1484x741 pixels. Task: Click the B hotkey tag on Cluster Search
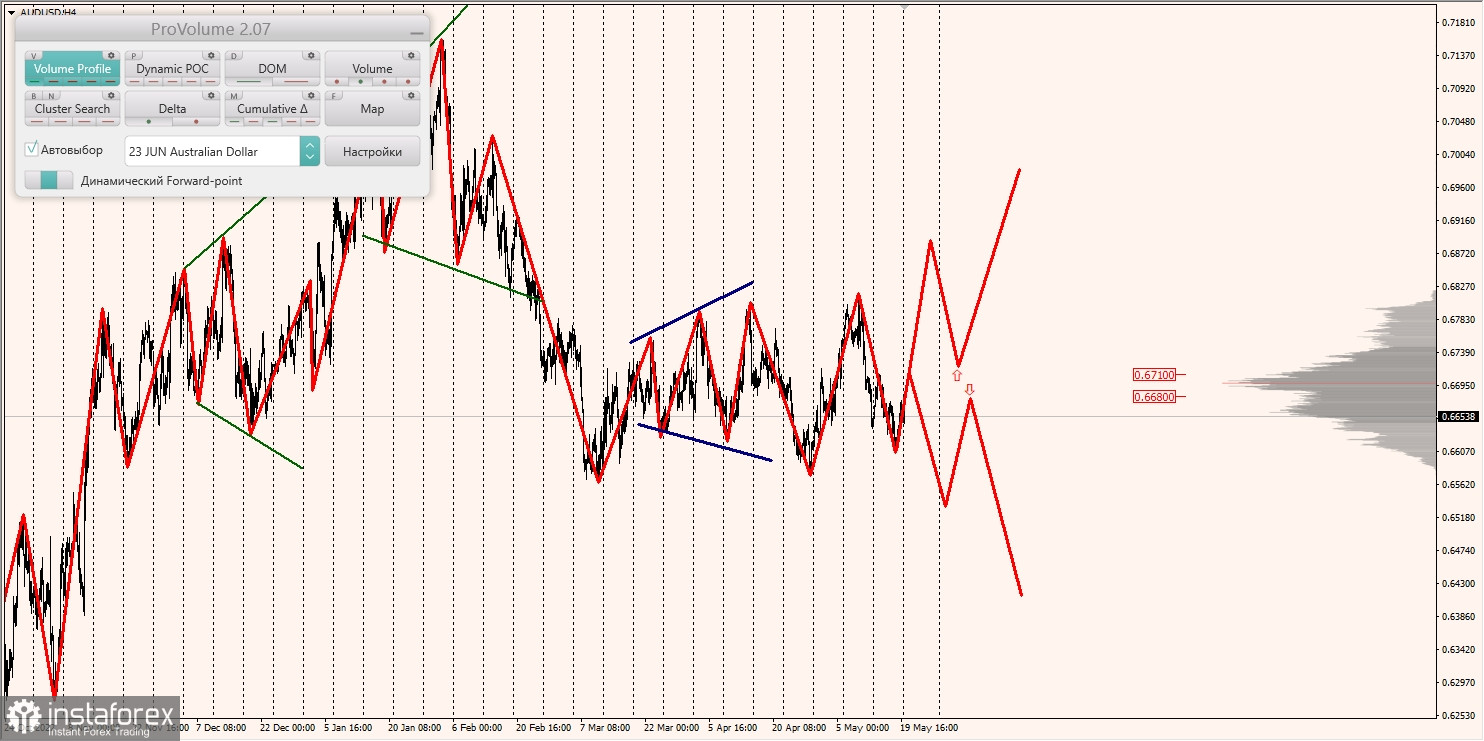(x=34, y=96)
